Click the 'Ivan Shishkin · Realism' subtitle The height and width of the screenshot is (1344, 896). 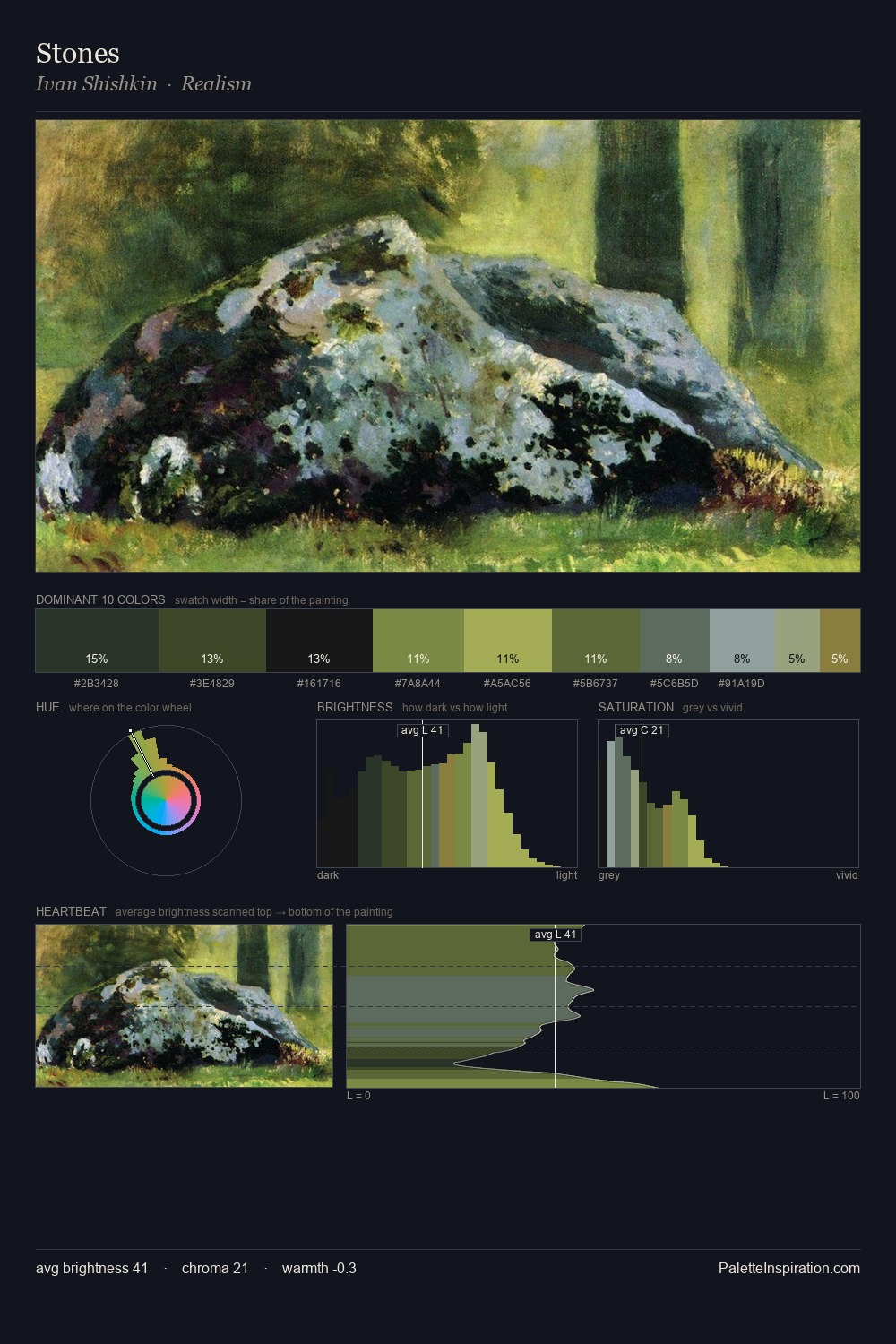point(143,84)
